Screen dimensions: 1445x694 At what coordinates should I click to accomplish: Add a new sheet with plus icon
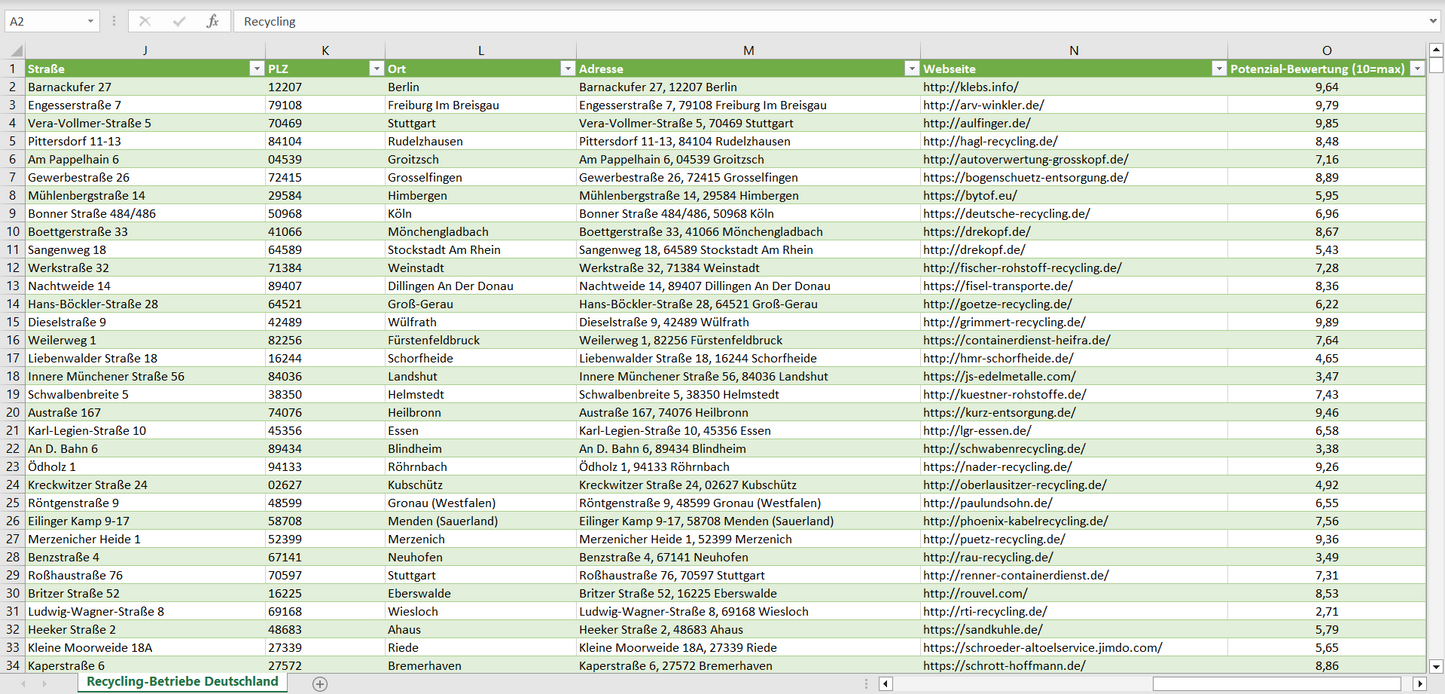tap(320, 684)
